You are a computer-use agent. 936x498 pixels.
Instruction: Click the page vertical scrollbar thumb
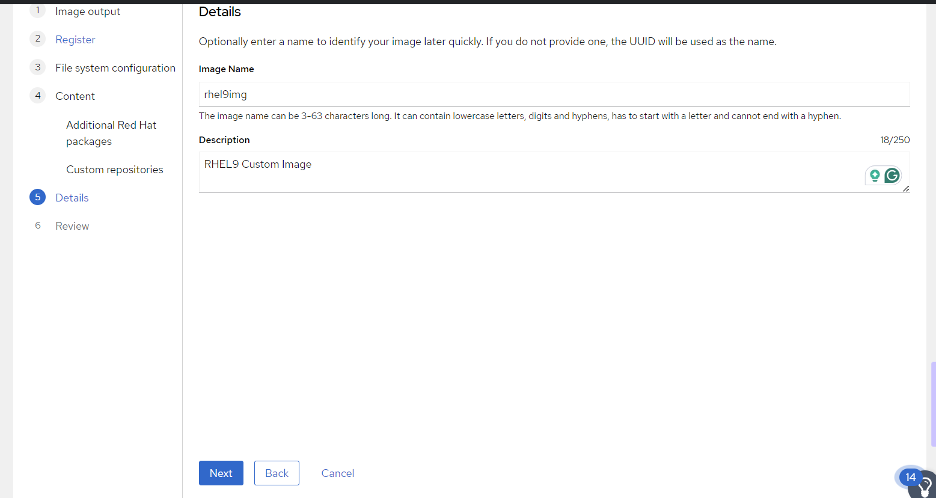click(933, 404)
